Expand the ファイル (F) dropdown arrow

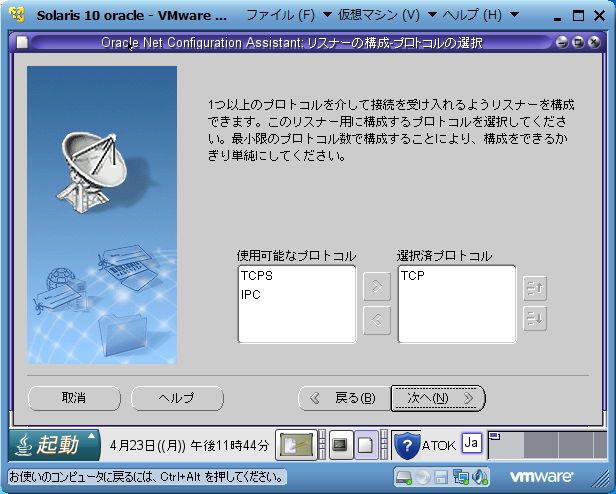(327, 15)
